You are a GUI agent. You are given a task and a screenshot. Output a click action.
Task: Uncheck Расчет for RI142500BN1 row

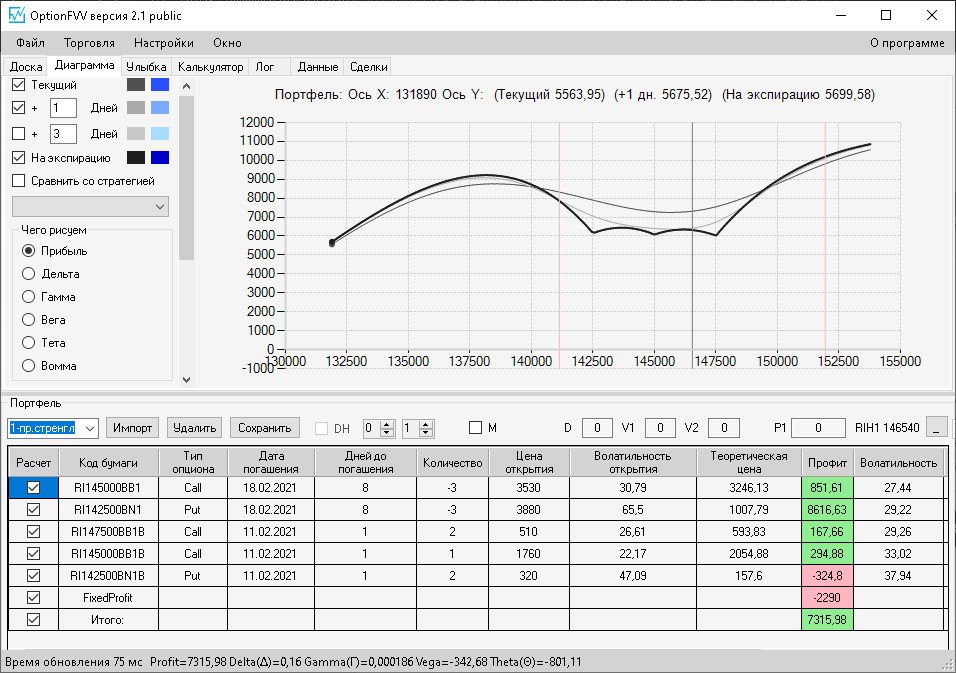coord(34,510)
